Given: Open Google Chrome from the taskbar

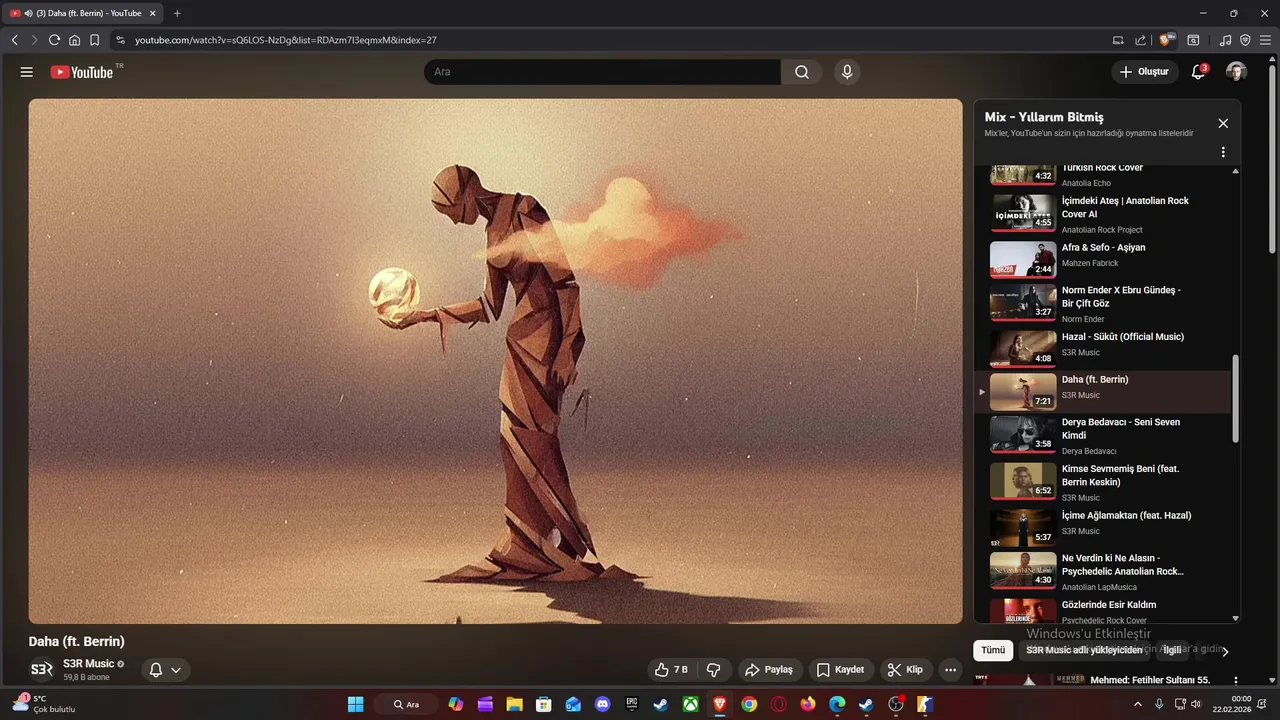Looking at the screenshot, I should point(749,704).
